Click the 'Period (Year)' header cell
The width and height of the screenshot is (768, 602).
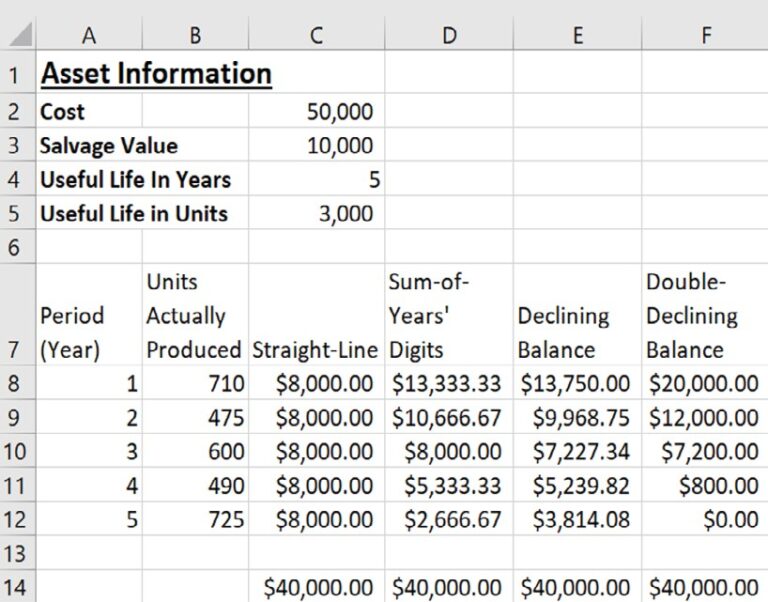point(89,314)
